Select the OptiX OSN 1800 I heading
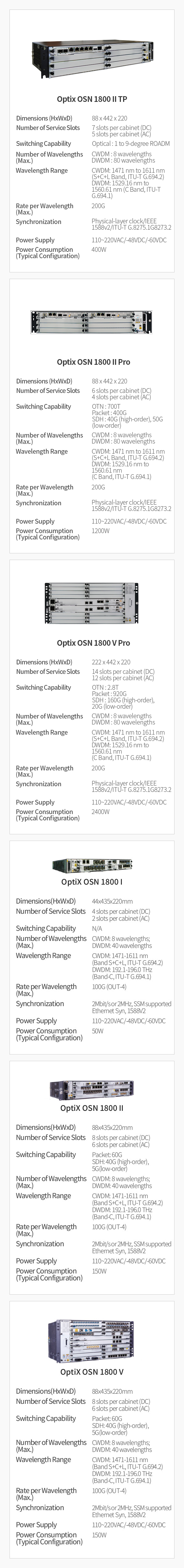Screen dimensions: 184x1568 tap(92, 881)
